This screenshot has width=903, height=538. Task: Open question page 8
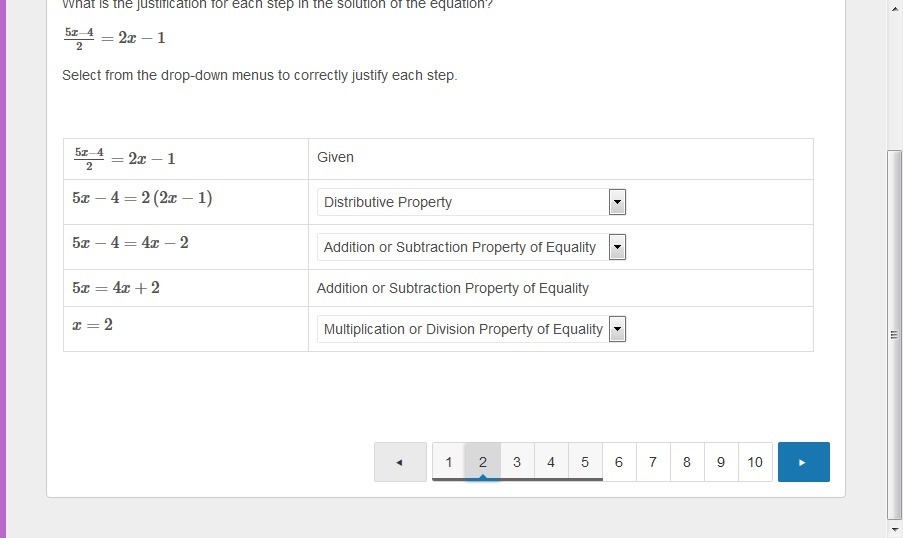click(687, 462)
